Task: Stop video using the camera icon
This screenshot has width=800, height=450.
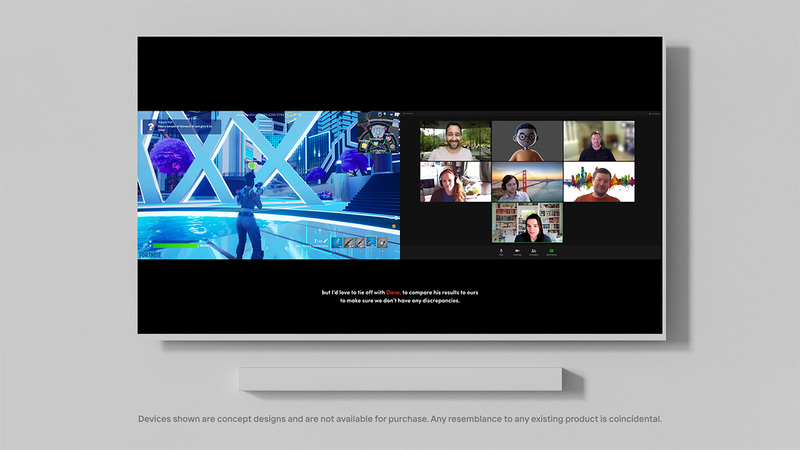Action: pyautogui.click(x=517, y=252)
